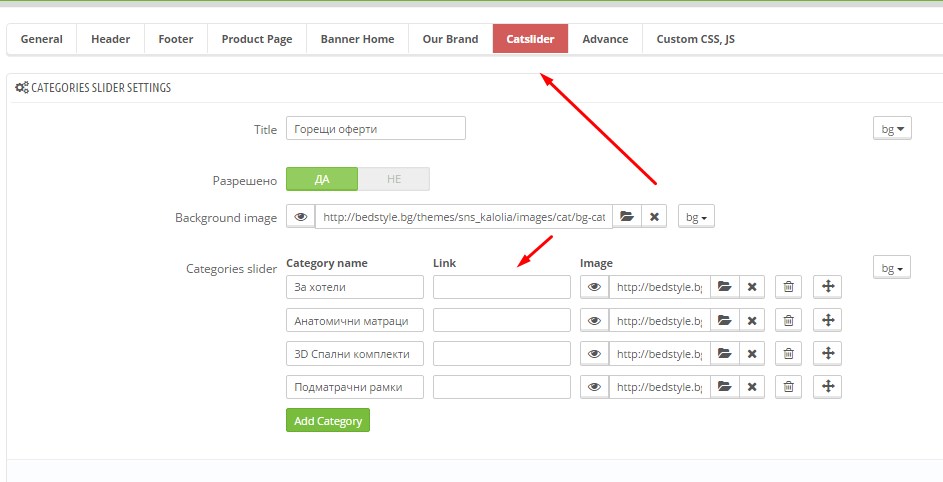This screenshot has width=943, height=482.
Task: Click the Link field for 3D Спални комплекти
Action: 502,353
